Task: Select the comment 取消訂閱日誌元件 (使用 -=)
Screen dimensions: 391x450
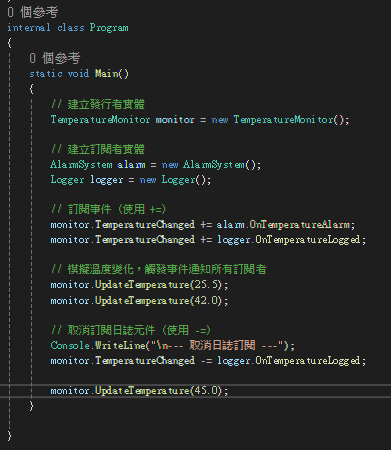Action: 131,330
